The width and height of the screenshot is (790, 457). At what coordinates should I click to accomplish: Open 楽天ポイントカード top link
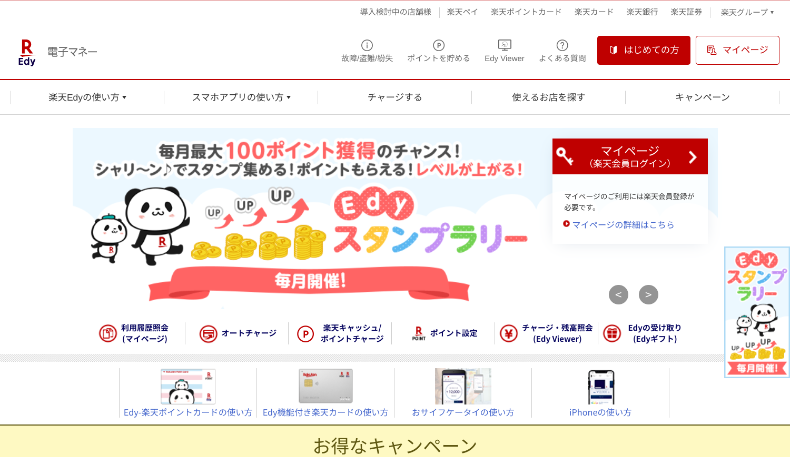(x=525, y=12)
